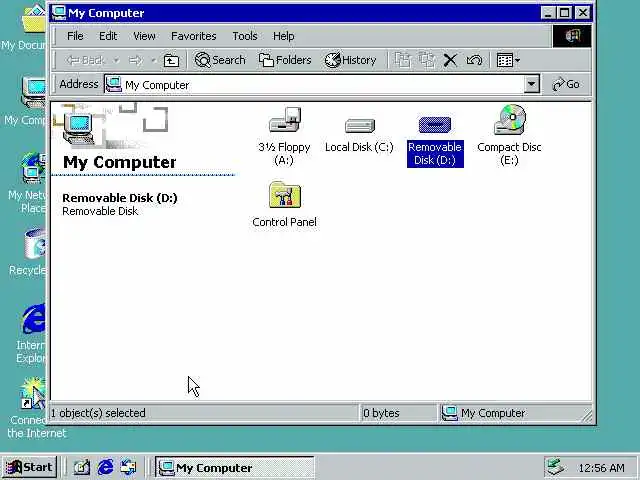Click the Copy To toolbar icon
Screen dimensions: 640x480
click(x=427, y=60)
